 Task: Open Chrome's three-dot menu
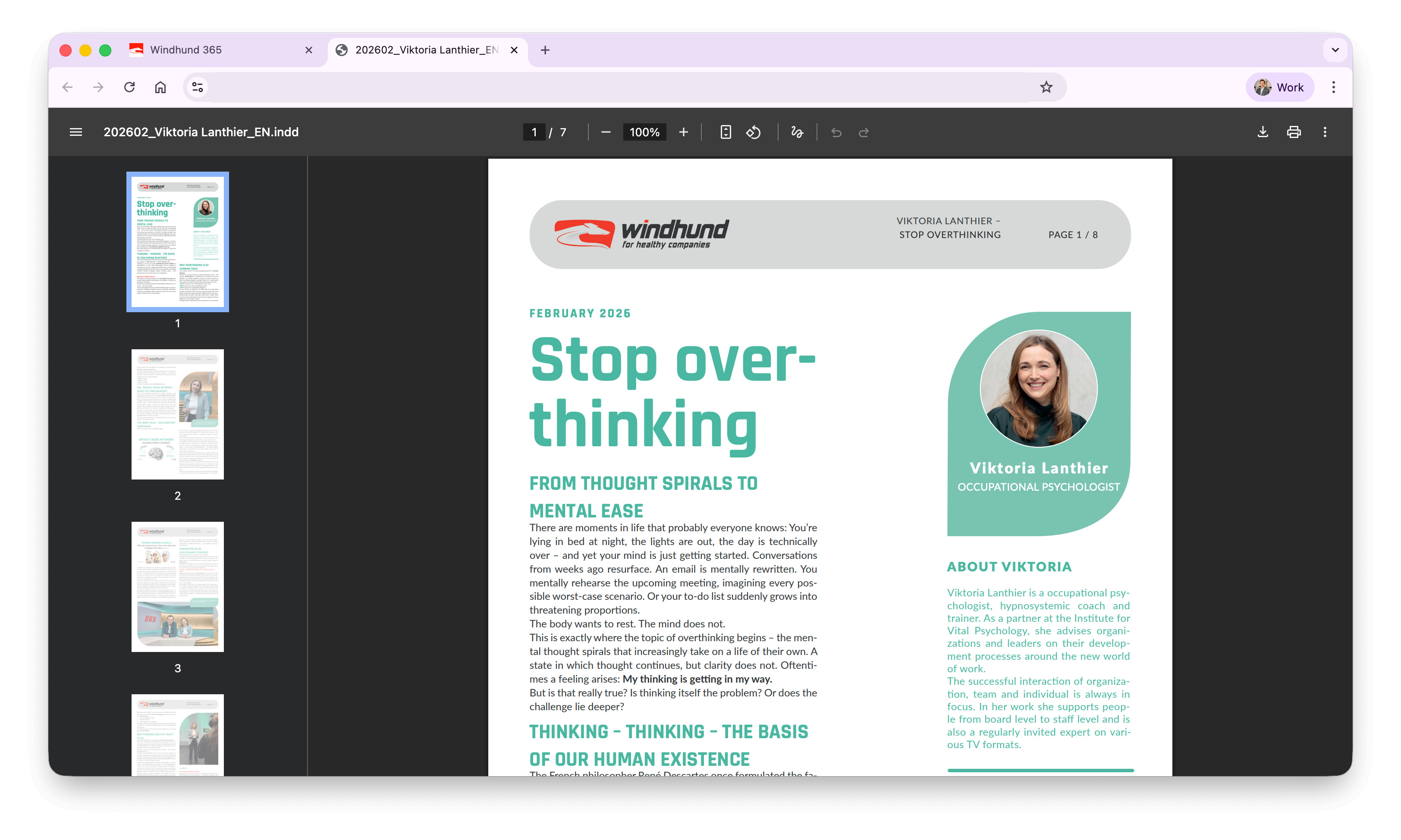coord(1334,87)
